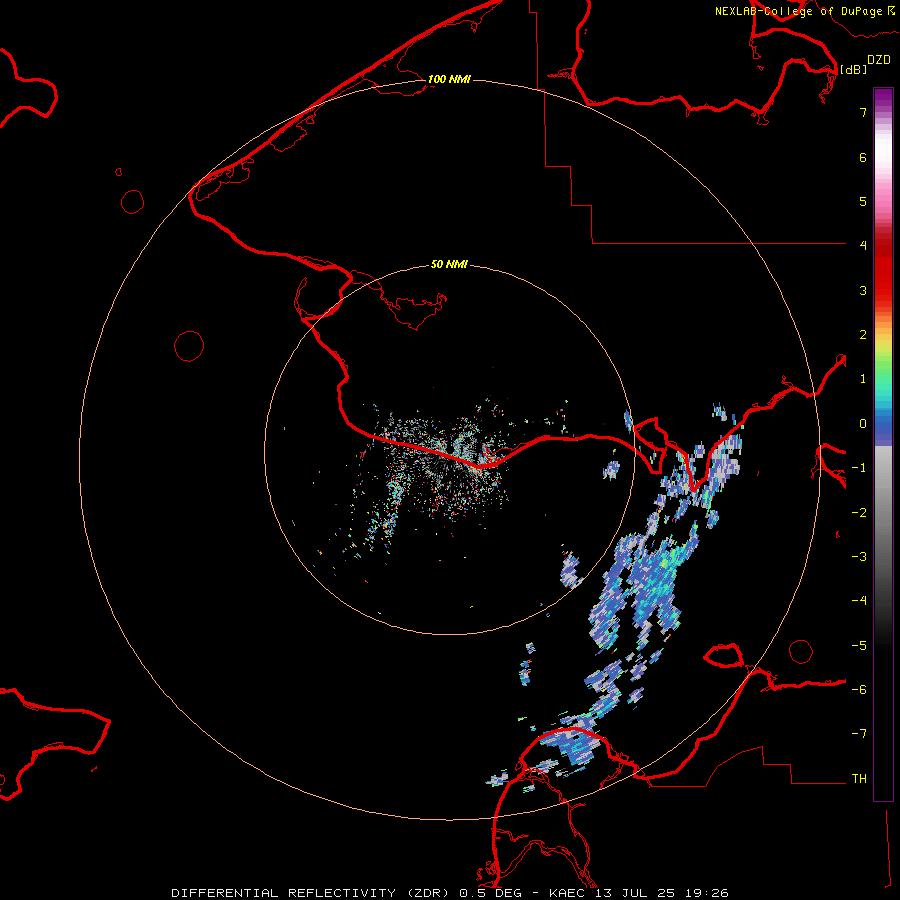Click the positive 1 value on the scale
The image size is (900, 900).
tap(863, 379)
